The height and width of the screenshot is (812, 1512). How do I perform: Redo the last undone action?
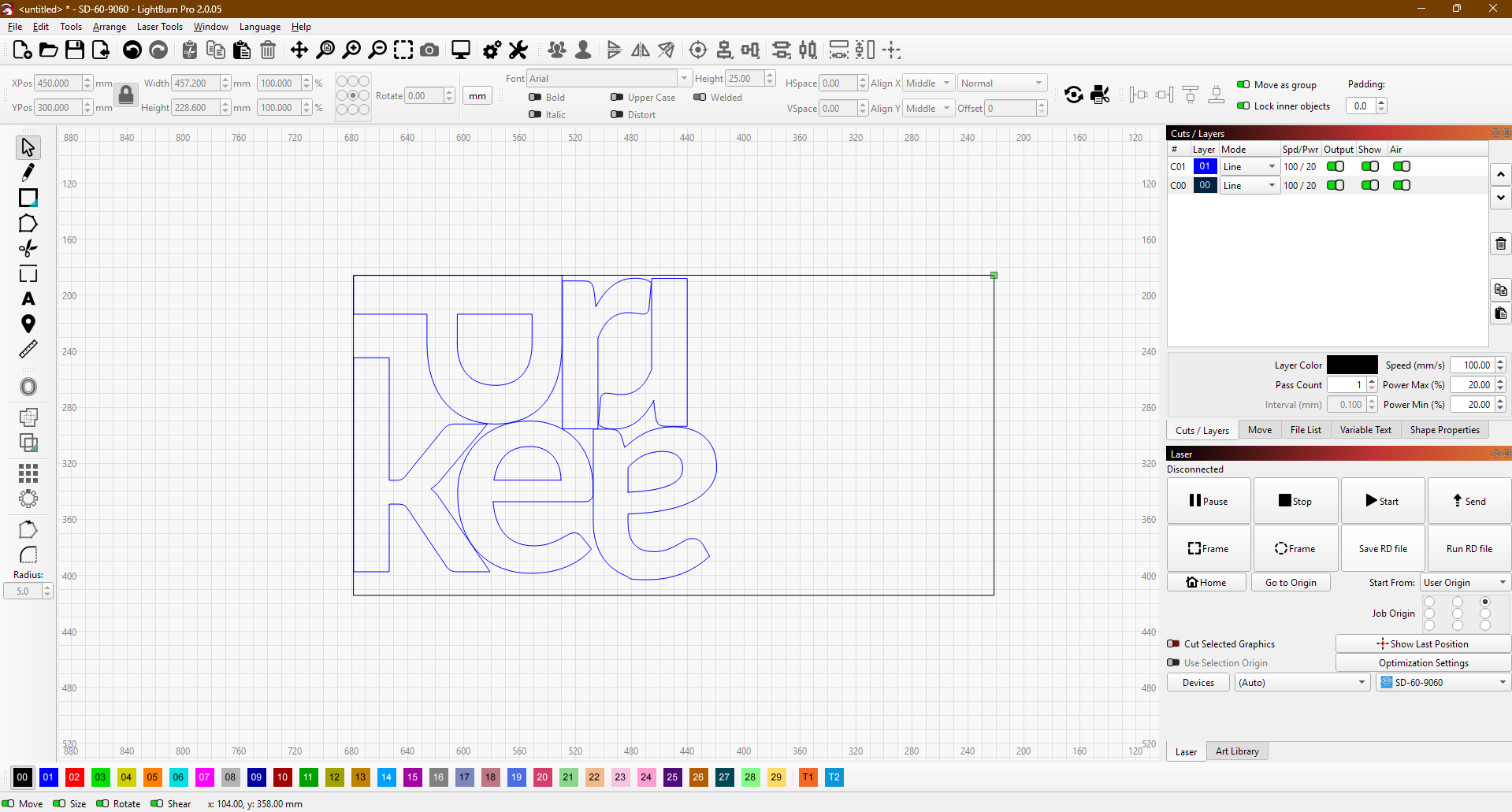[158, 50]
